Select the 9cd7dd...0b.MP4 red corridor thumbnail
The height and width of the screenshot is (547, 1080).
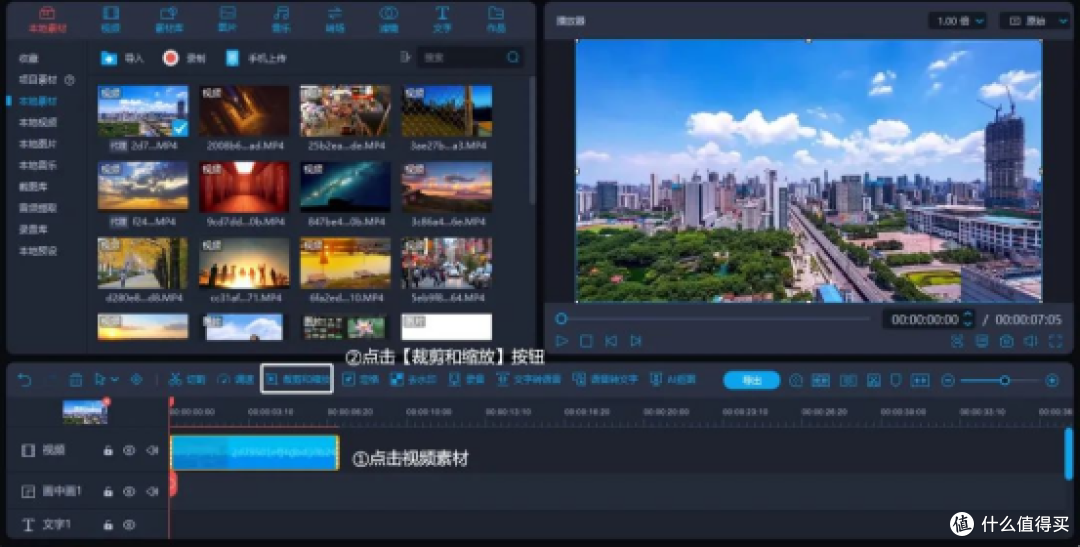click(x=244, y=187)
